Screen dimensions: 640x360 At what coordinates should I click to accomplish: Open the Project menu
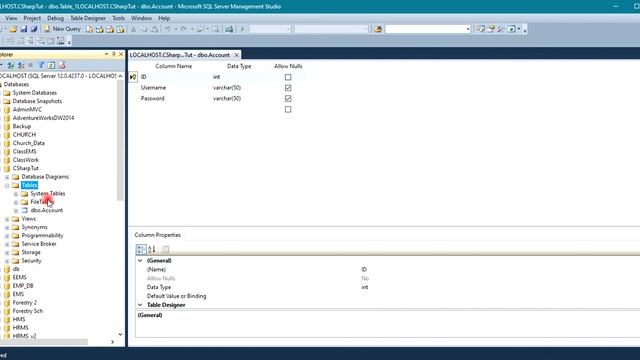click(32, 18)
